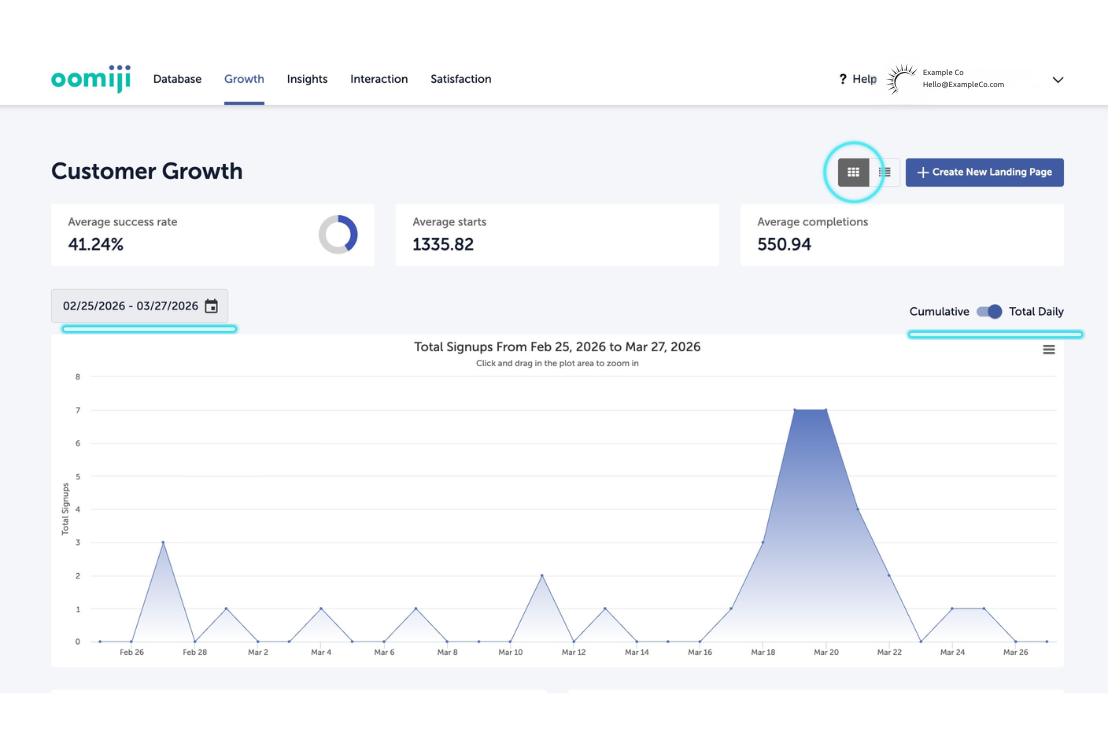Go to the Insights tab
This screenshot has width=1108, height=748.
coord(307,79)
